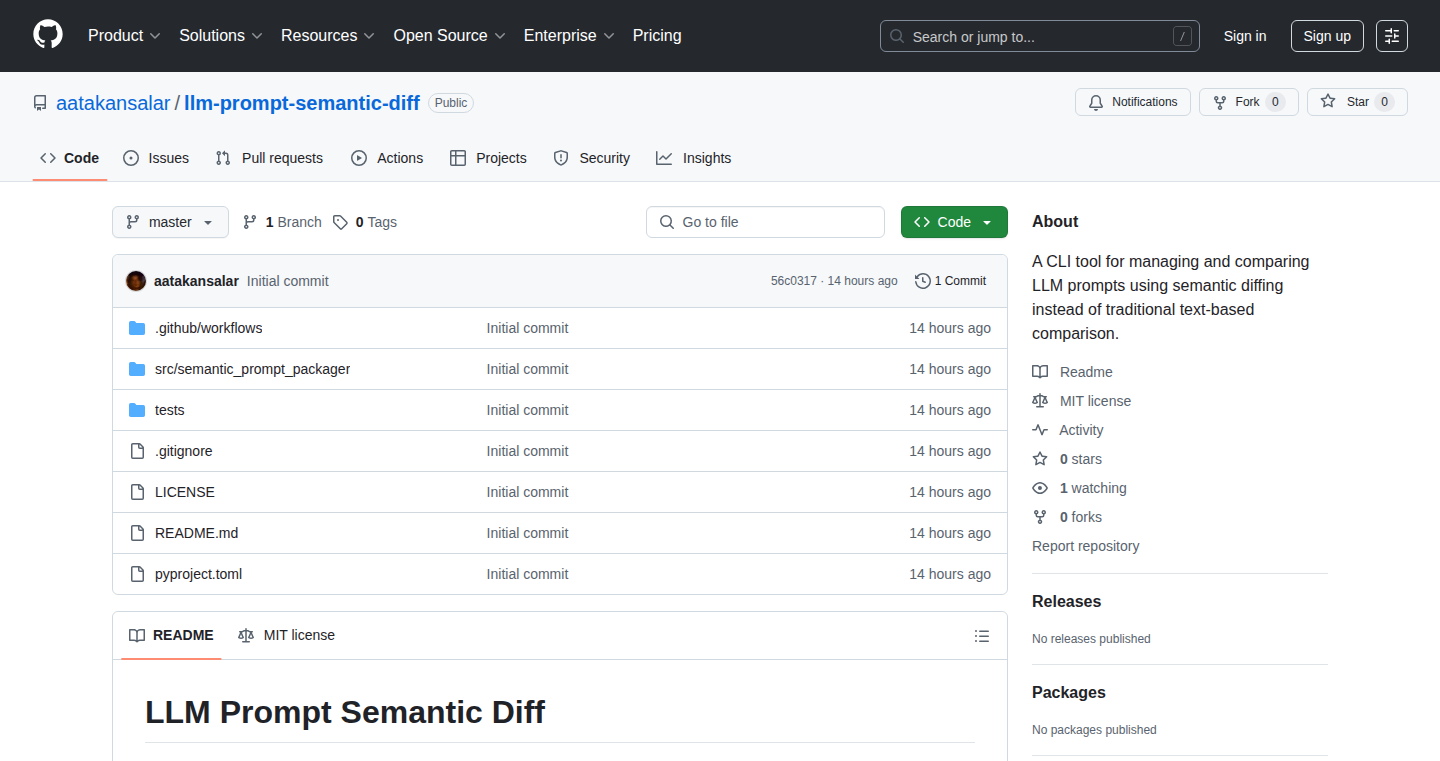Open the command palette icon in header
Image resolution: width=1440 pixels, height=761 pixels.
click(x=1392, y=36)
